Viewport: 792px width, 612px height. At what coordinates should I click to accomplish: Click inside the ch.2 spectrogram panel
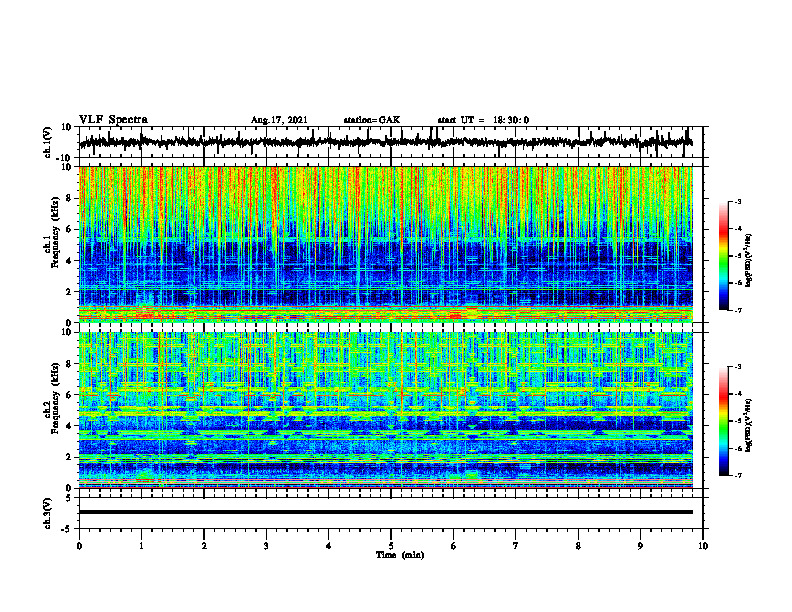click(x=385, y=410)
